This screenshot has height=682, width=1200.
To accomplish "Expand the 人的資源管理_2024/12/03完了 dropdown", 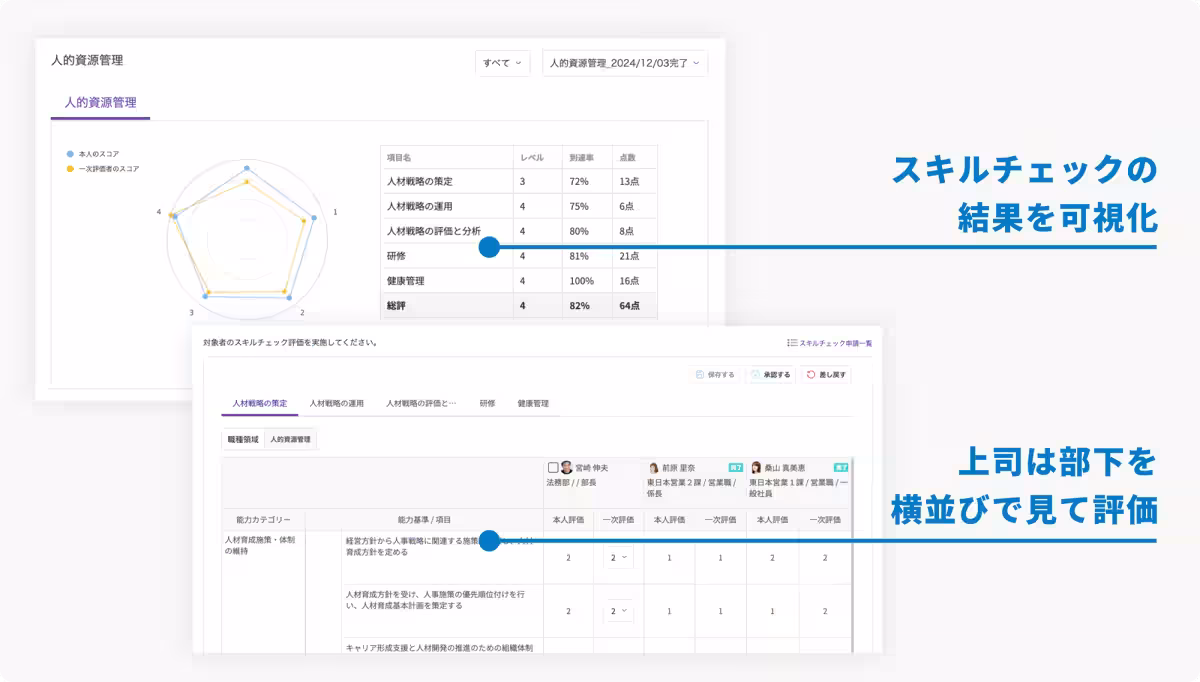I will pyautogui.click(x=624, y=63).
